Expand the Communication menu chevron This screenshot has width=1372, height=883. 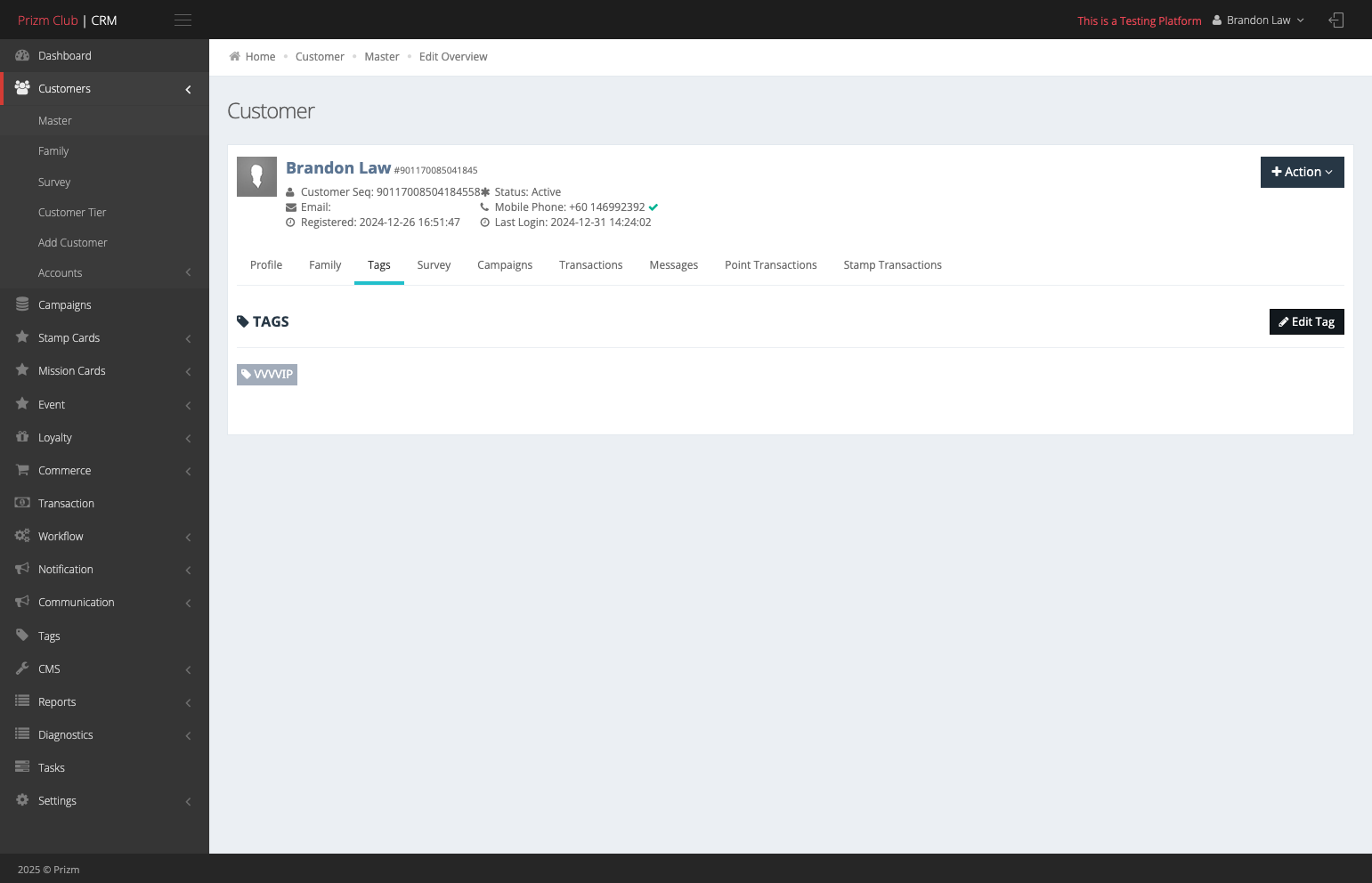click(x=188, y=603)
